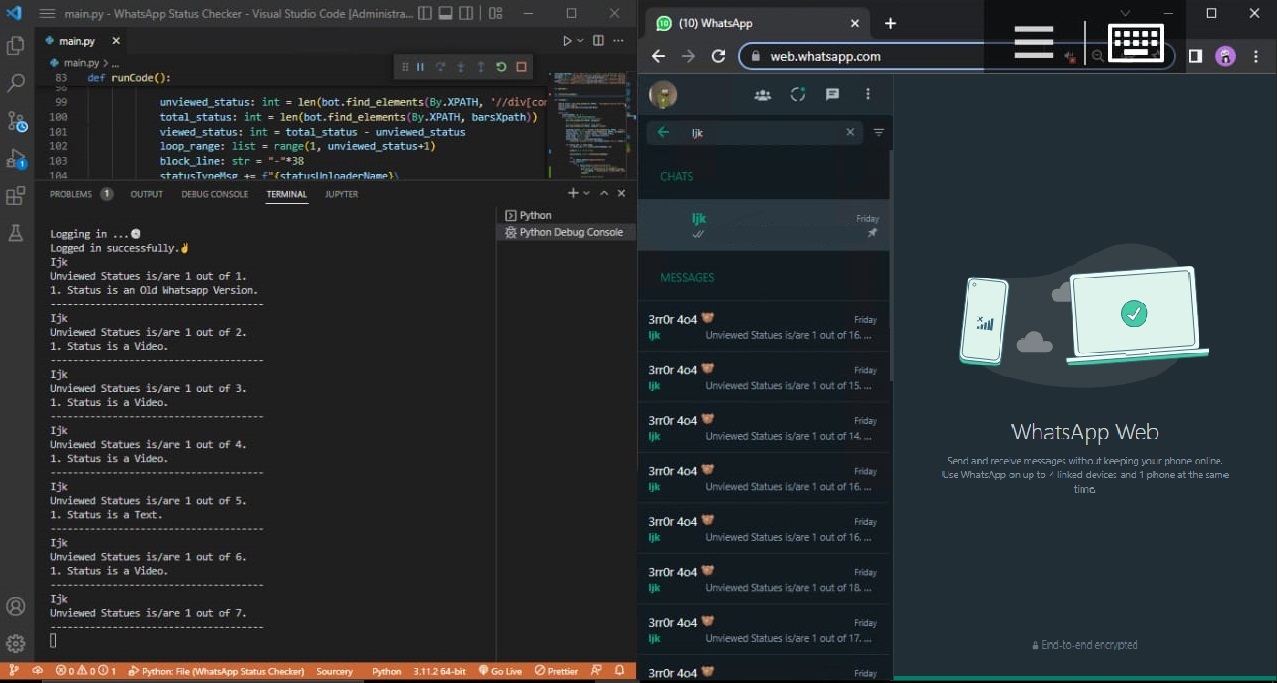Image resolution: width=1277 pixels, height=683 pixels.
Task: Close the main.py editor tab
Action: 116,41
